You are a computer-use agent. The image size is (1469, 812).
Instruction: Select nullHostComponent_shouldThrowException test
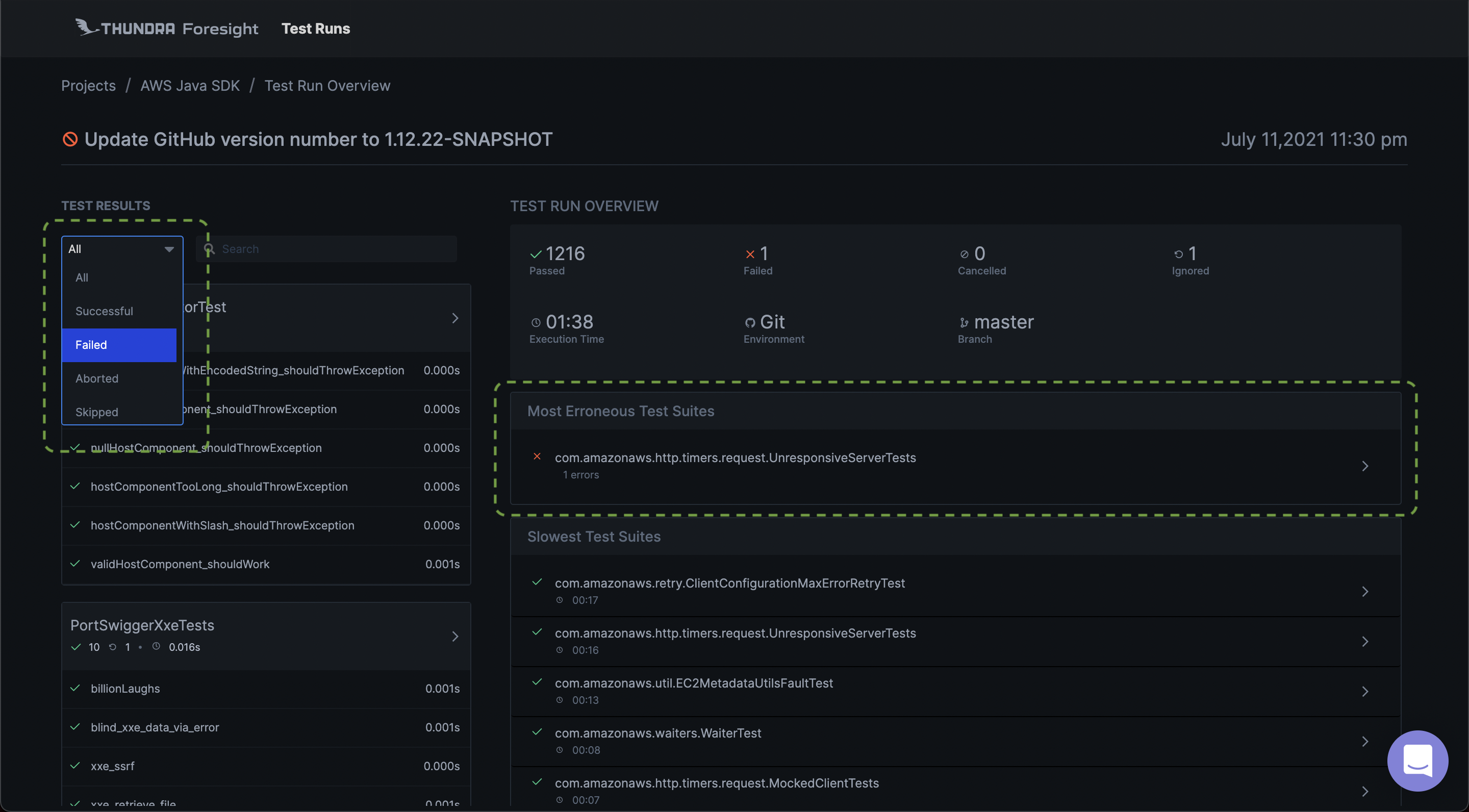click(266, 448)
